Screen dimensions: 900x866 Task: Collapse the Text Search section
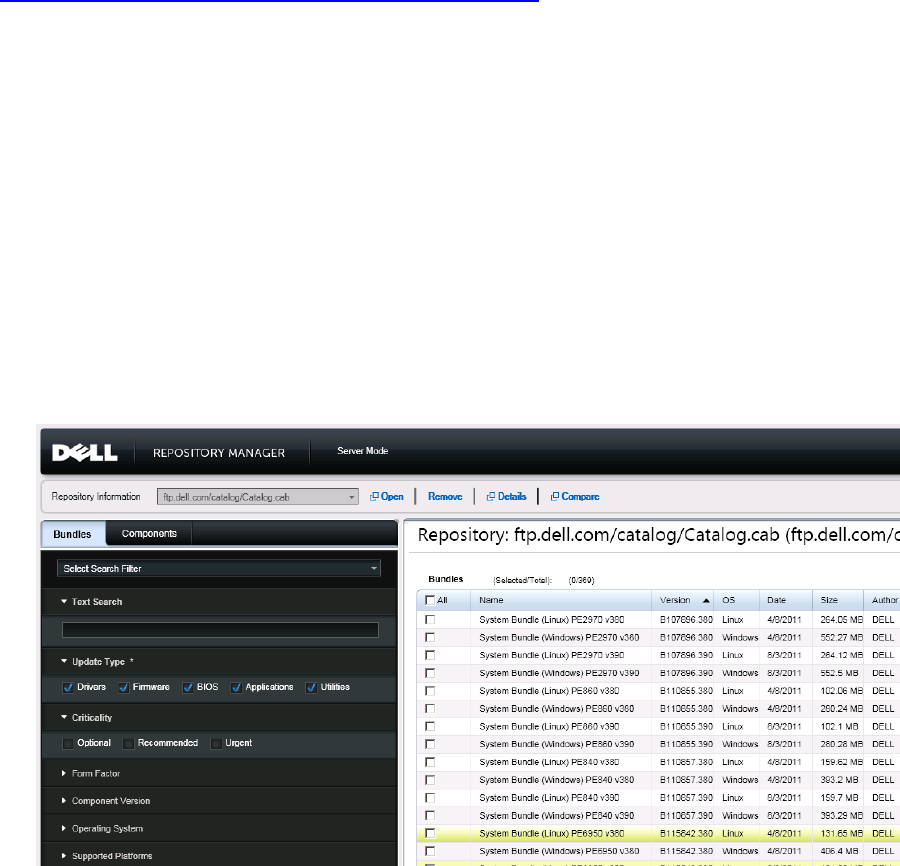click(64, 601)
